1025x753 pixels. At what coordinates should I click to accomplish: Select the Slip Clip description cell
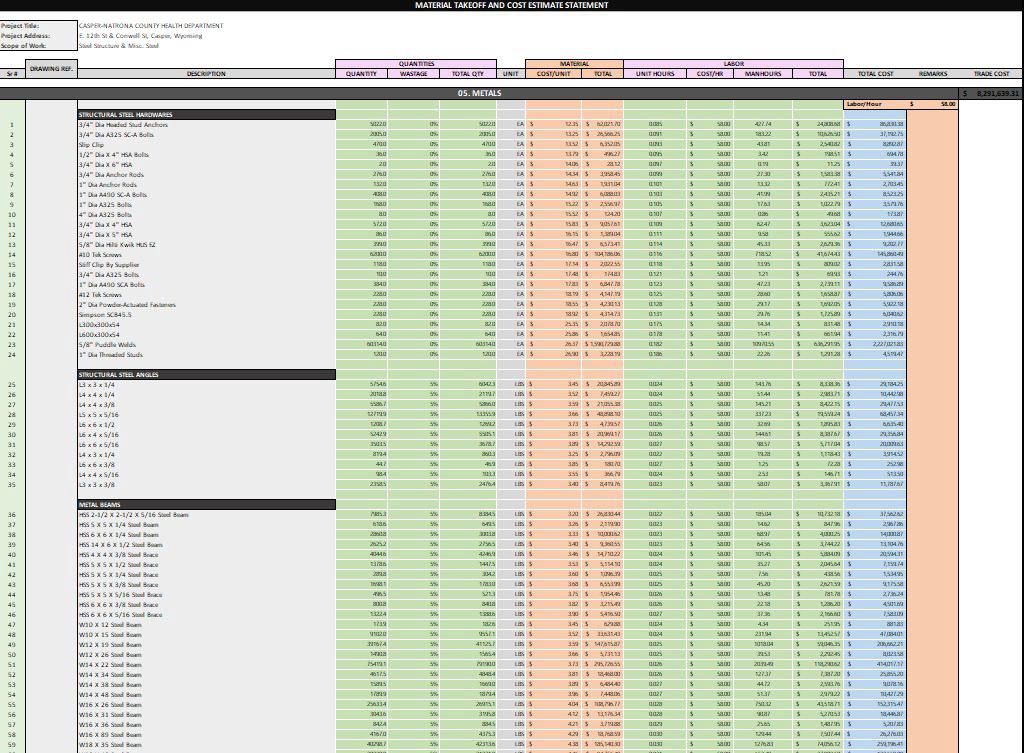pyautogui.click(x=90, y=145)
